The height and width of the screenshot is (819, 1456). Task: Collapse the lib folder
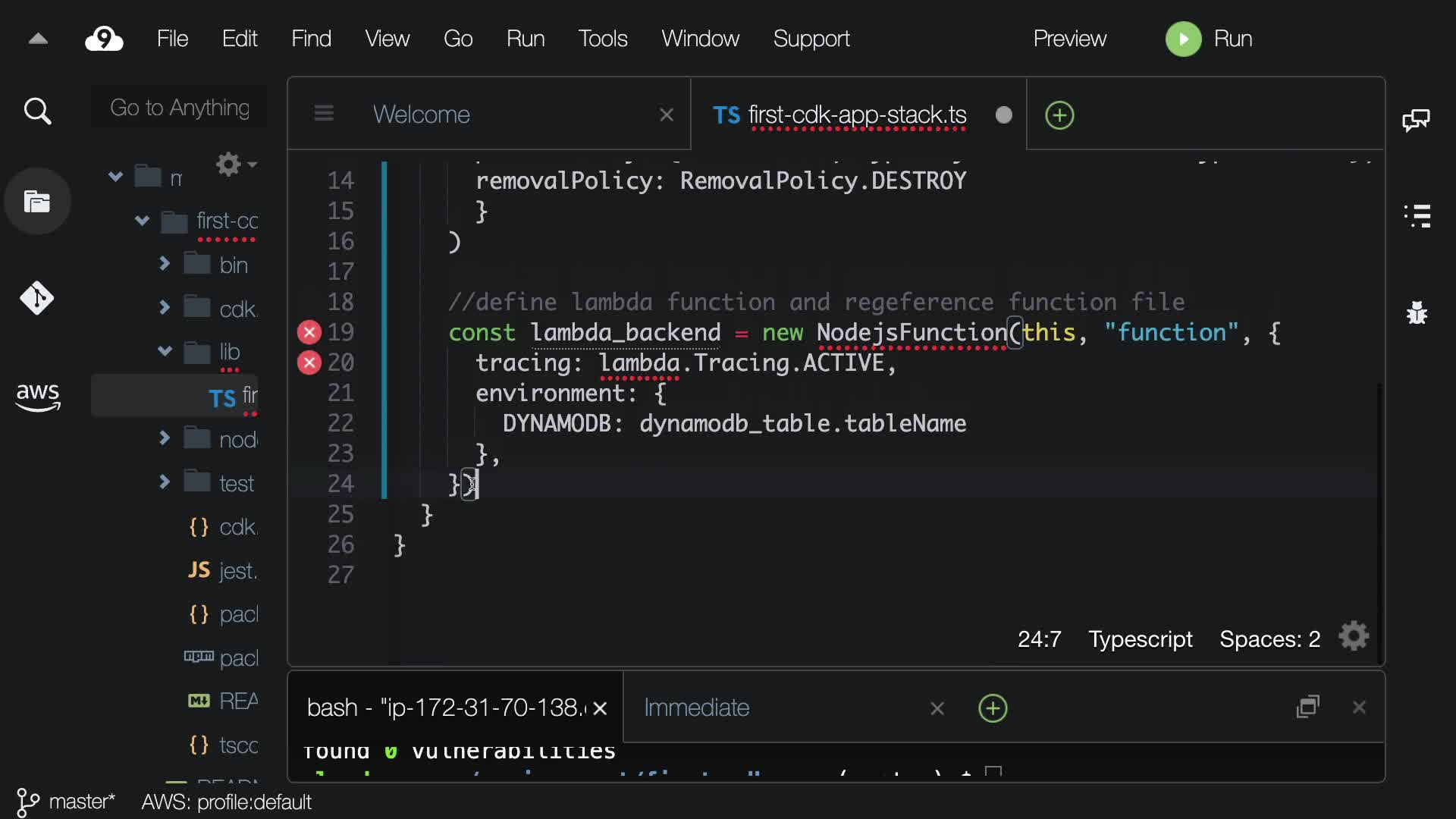tap(165, 351)
